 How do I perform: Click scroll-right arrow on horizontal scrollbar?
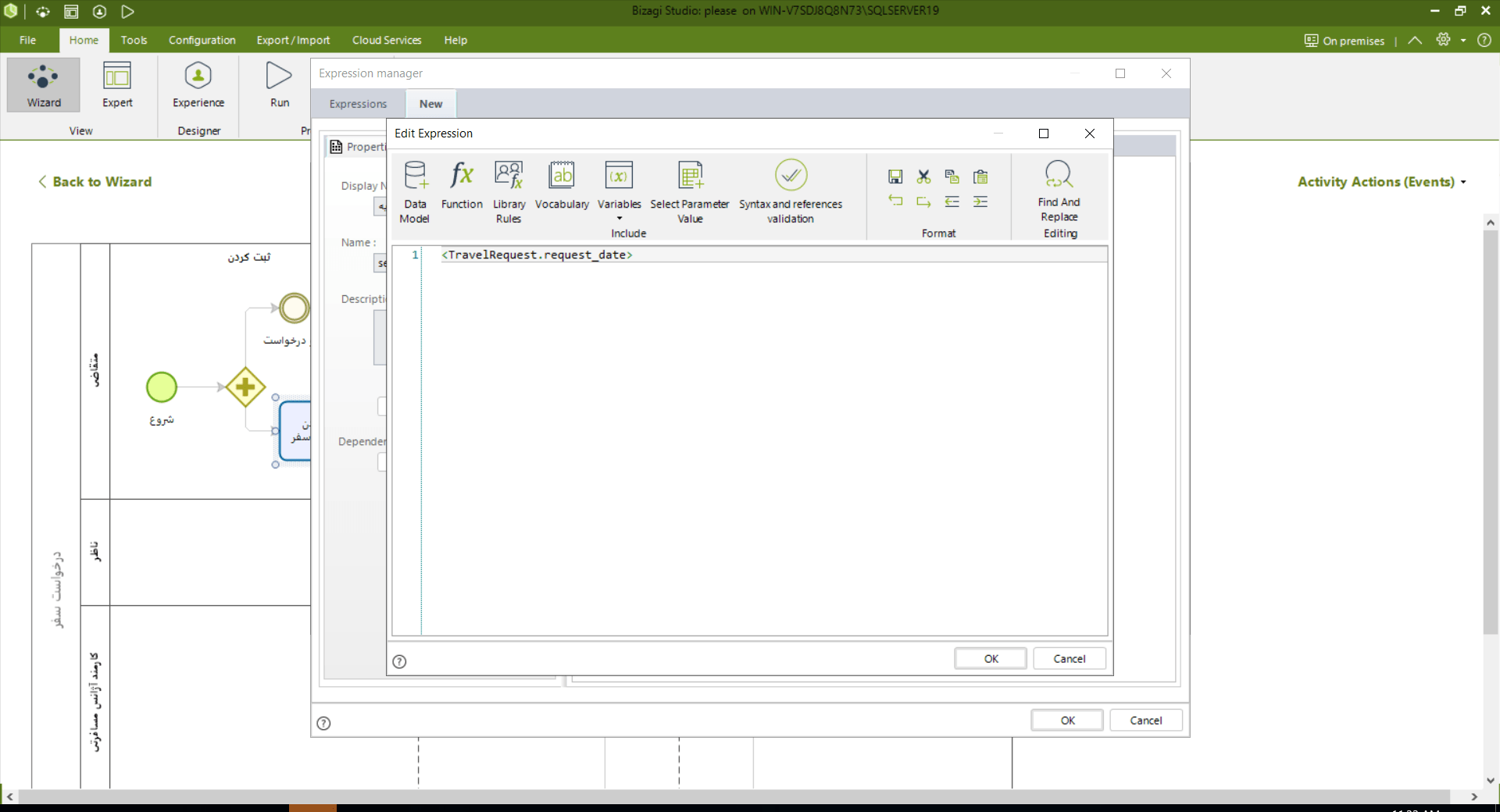click(x=1474, y=796)
